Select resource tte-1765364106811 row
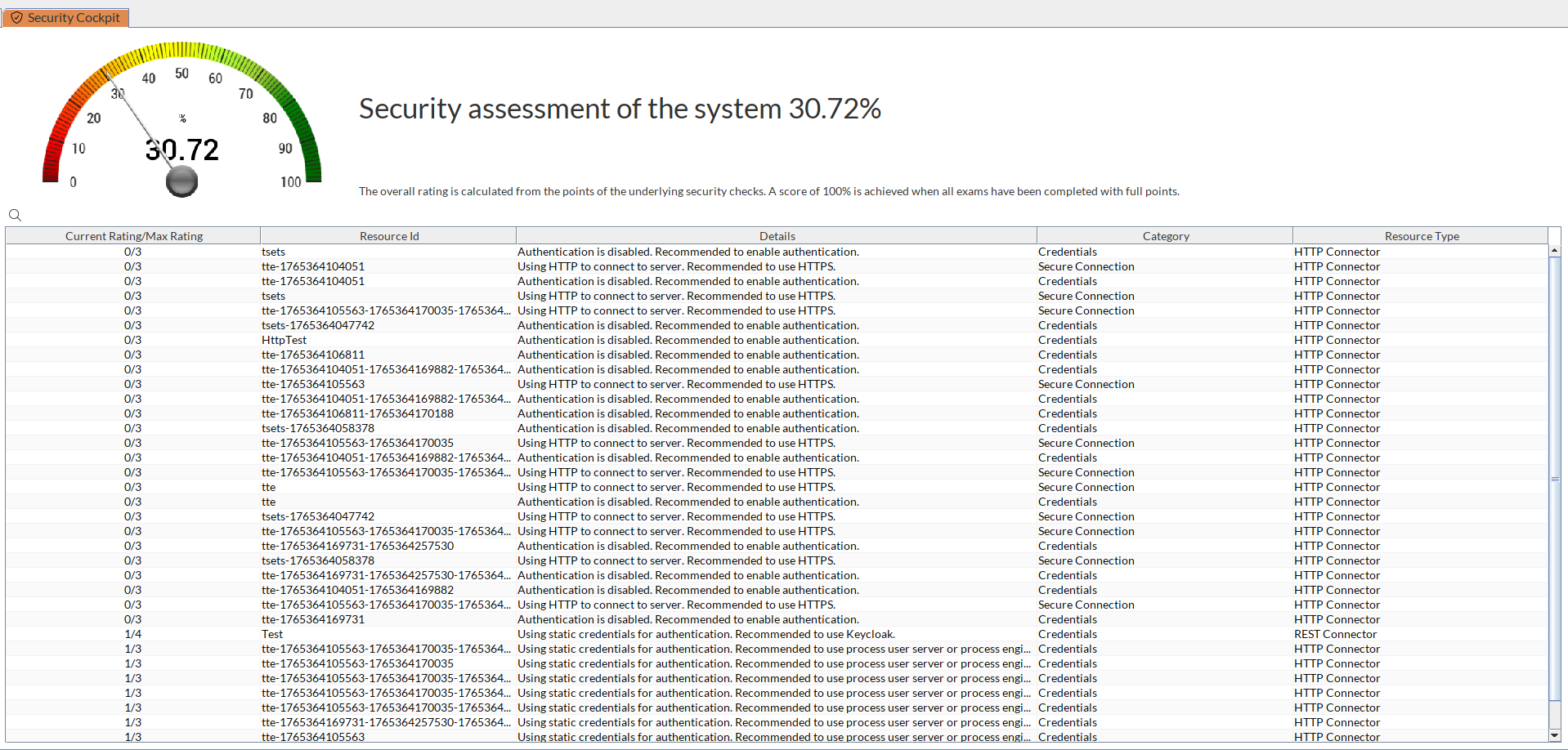Screen dimensions: 1568x750 coord(313,355)
